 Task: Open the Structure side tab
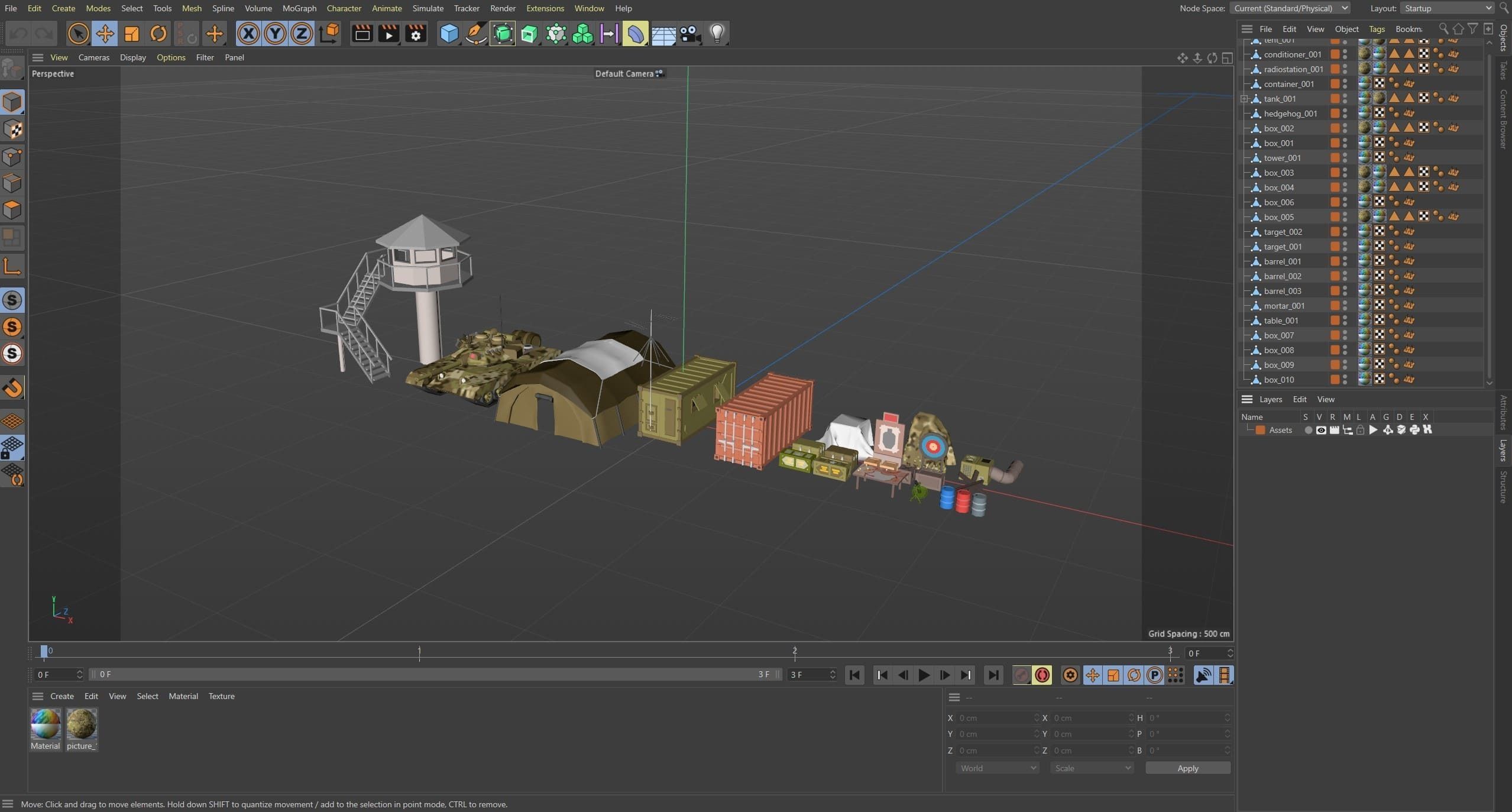[1503, 487]
